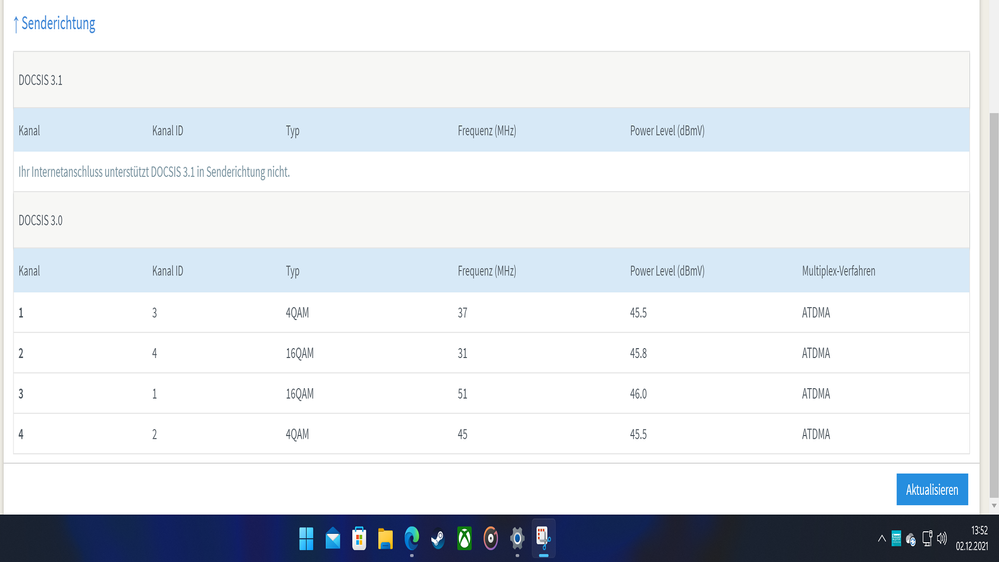The height and width of the screenshot is (562, 999).
Task: Click frequency value 31
Action: pyautogui.click(x=463, y=353)
